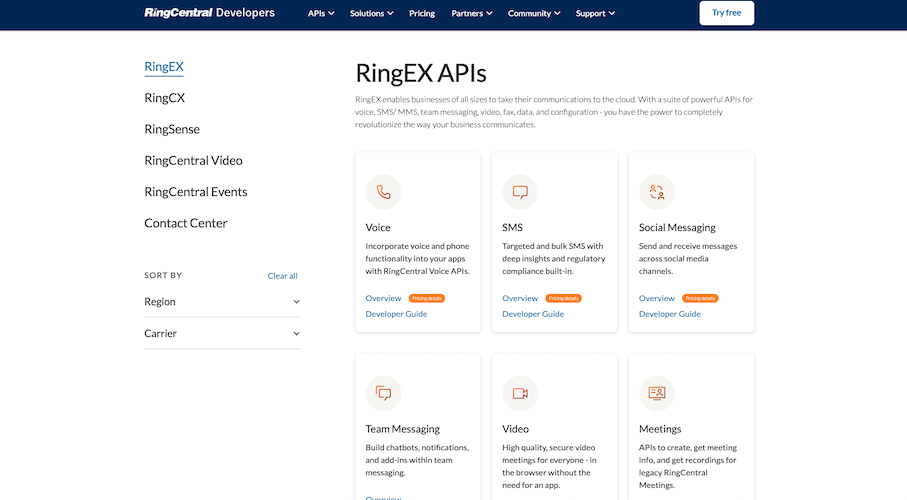The width and height of the screenshot is (907, 500).
Task: Open the Social Messaging Developer Guide link
Action: [669, 314]
